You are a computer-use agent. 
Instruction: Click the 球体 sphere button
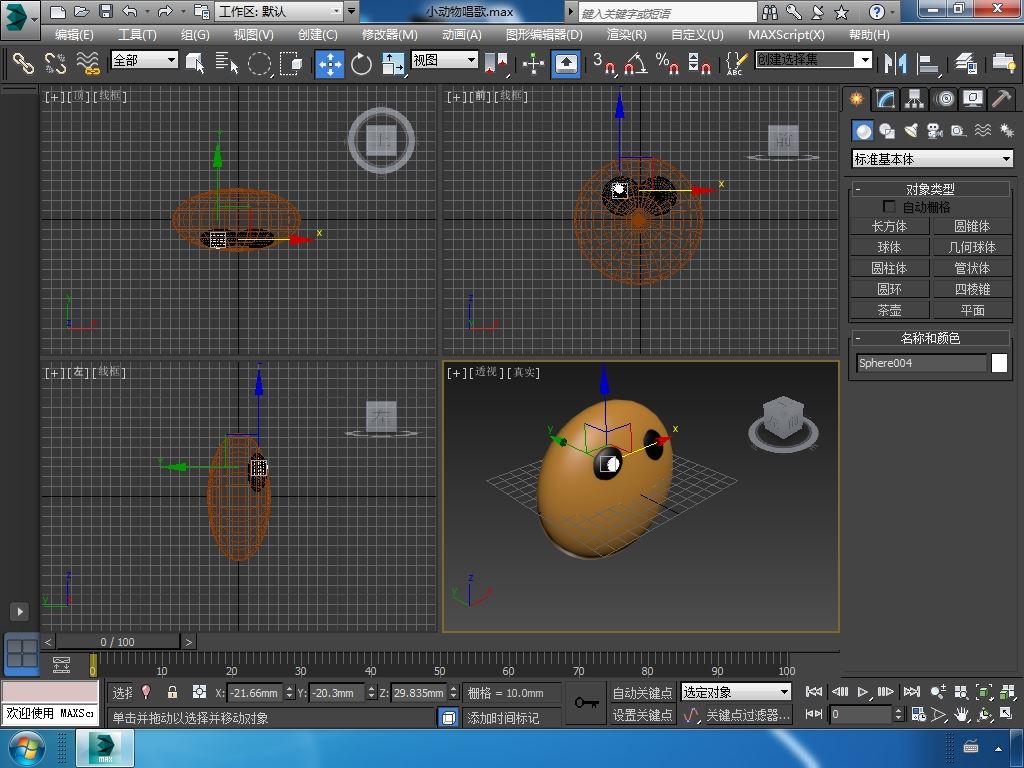tap(889, 247)
